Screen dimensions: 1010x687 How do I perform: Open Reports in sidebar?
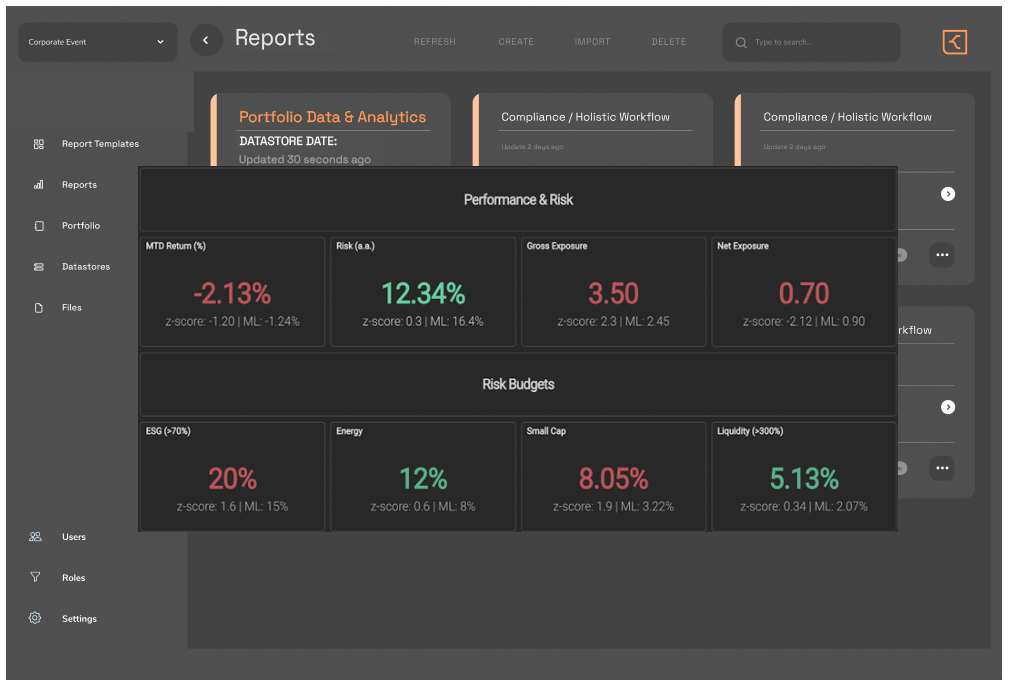(x=79, y=185)
